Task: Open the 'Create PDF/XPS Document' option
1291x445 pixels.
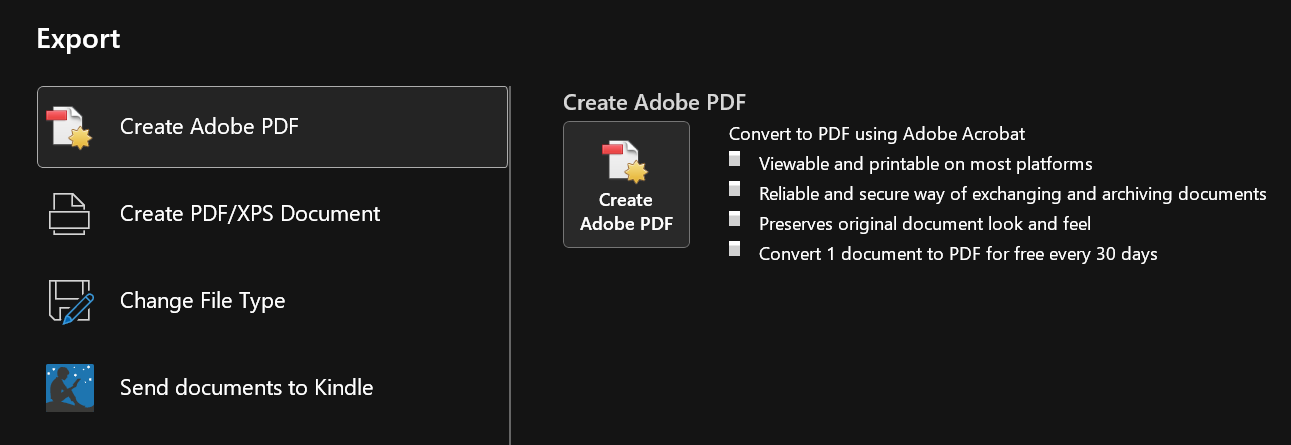Action: [250, 214]
